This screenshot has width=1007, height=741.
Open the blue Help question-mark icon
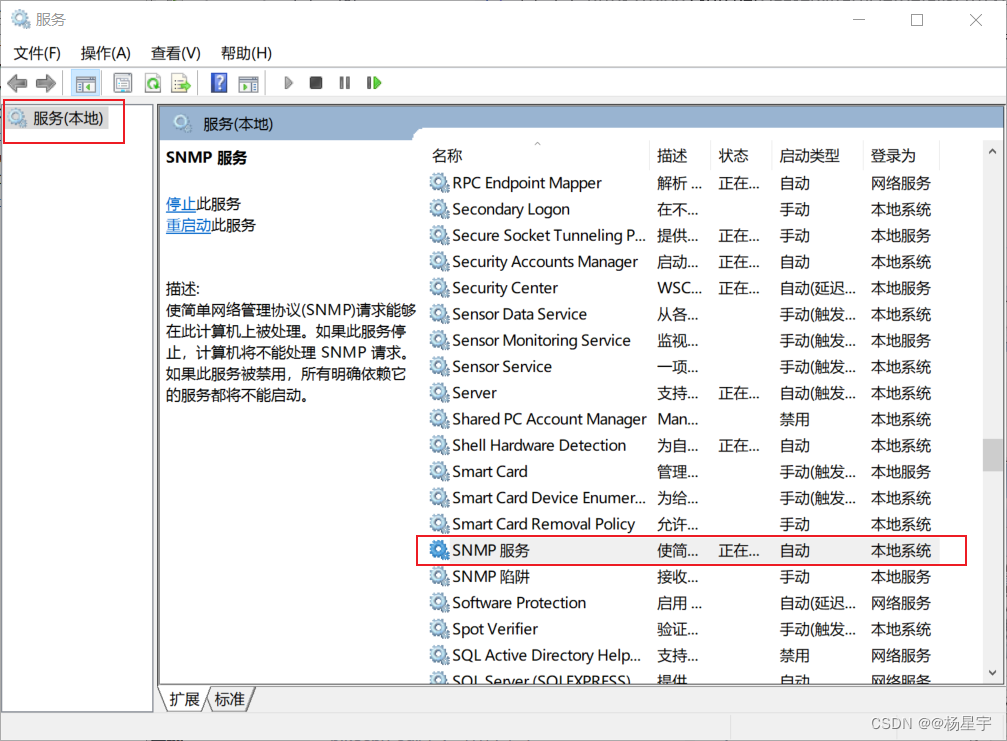(x=219, y=83)
